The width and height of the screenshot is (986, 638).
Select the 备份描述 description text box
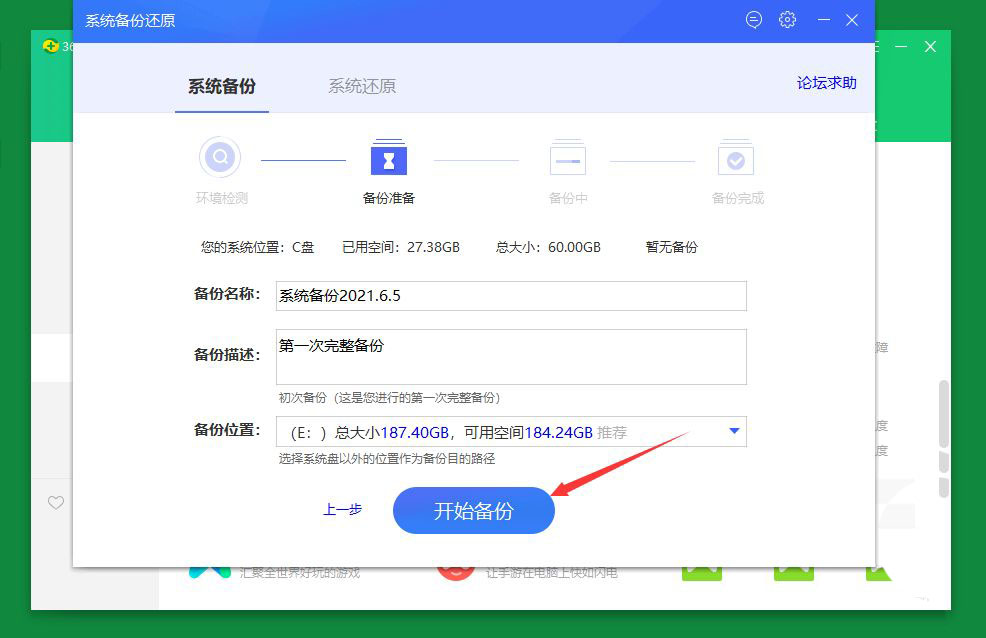point(510,356)
